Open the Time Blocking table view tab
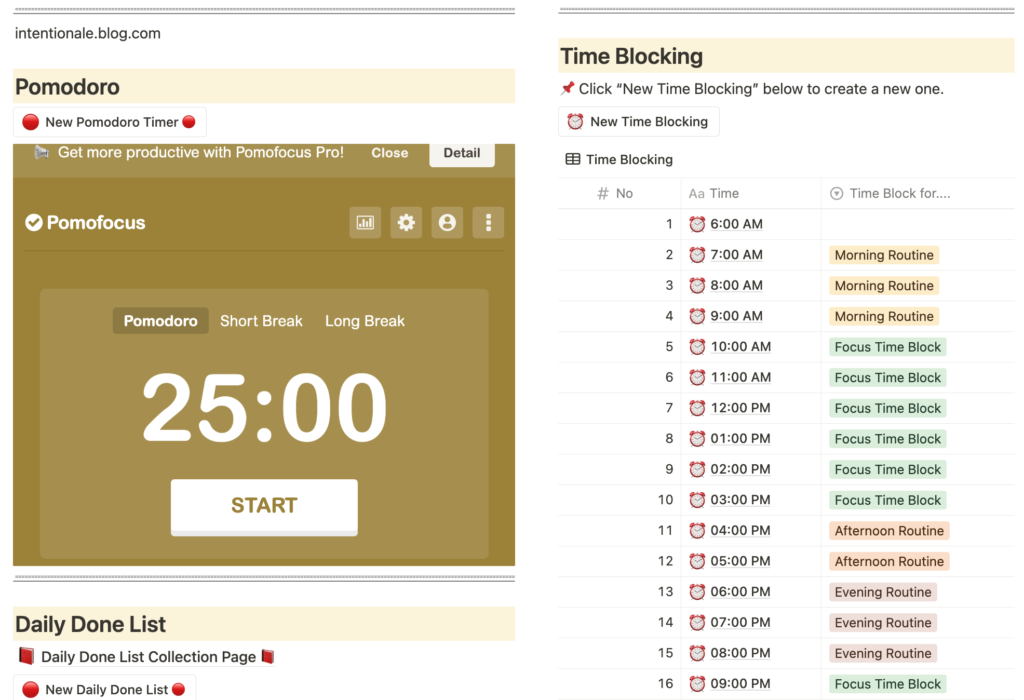 pos(619,159)
